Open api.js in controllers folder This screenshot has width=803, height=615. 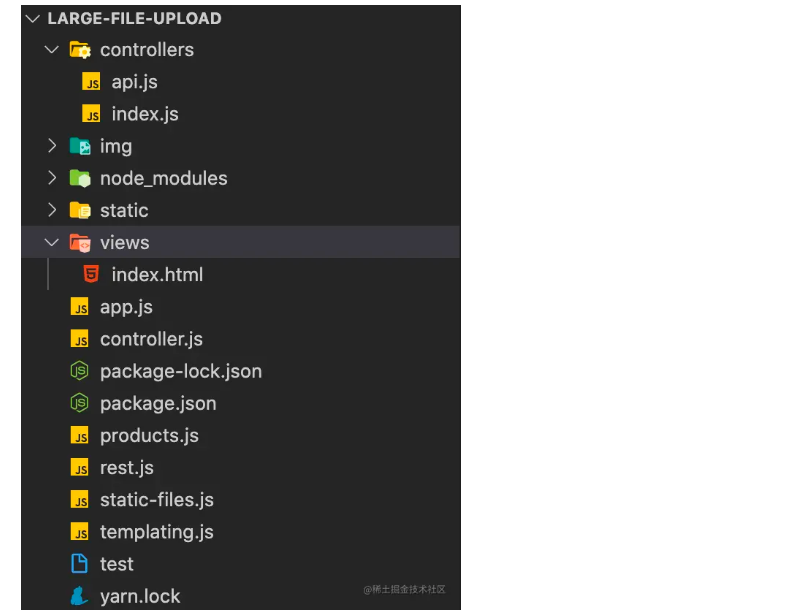(x=134, y=82)
